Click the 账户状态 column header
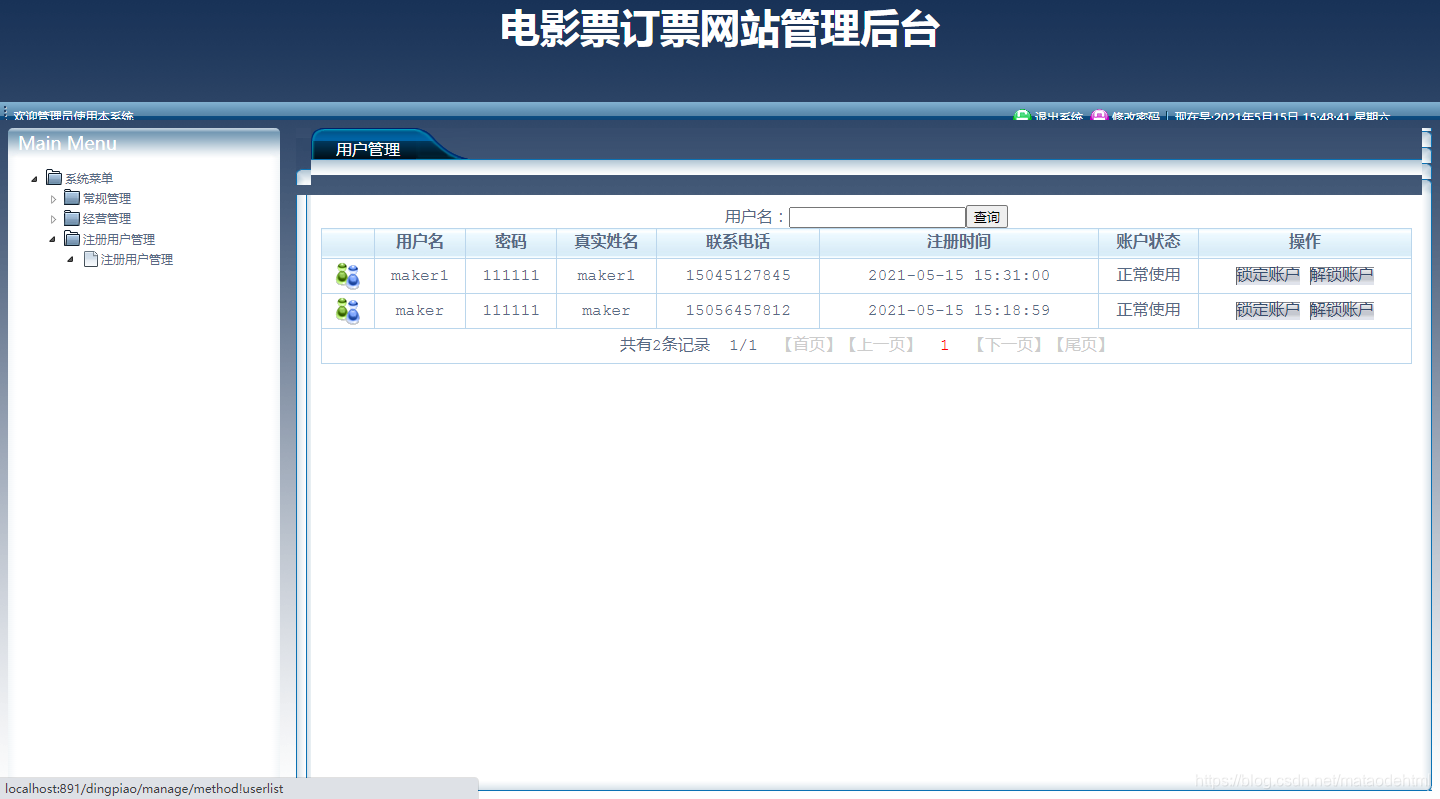The width and height of the screenshot is (1440, 799). 1148,242
